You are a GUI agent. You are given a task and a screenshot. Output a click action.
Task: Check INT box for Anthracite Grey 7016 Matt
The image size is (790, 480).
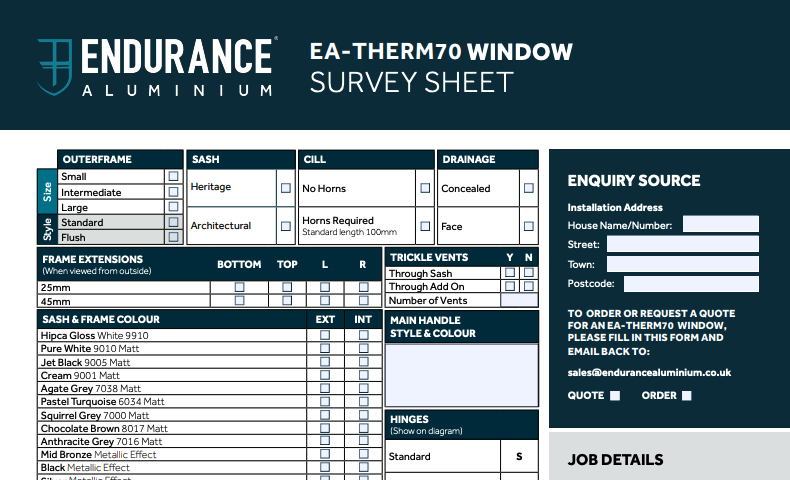pyautogui.click(x=363, y=441)
